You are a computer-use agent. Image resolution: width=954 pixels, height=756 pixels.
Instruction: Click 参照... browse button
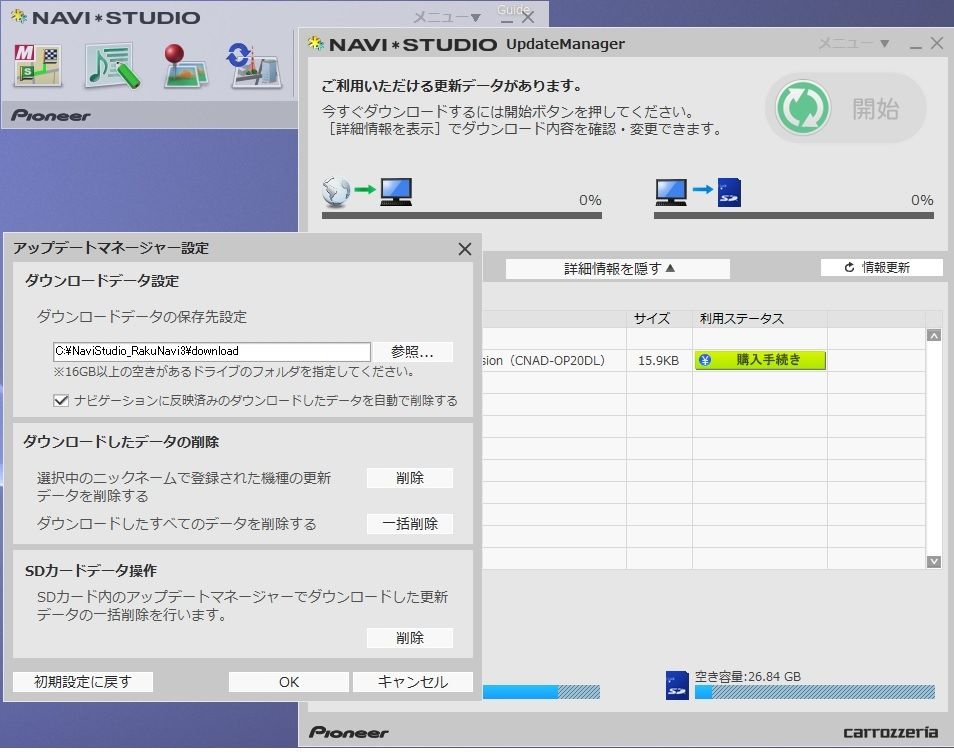(412, 352)
